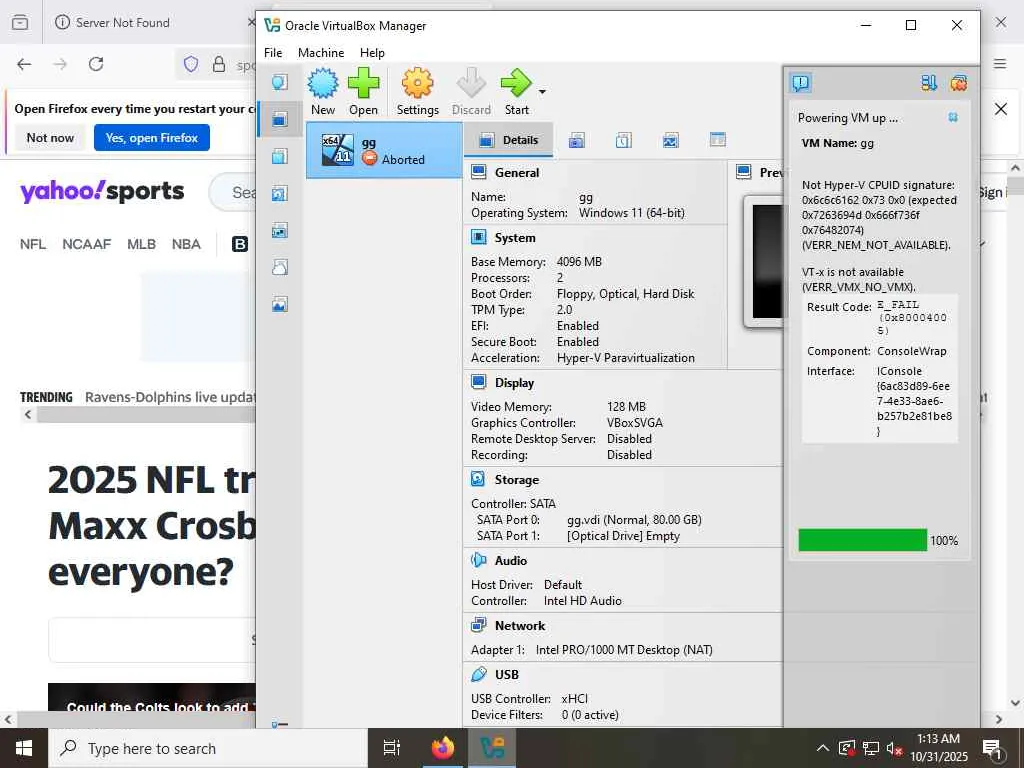Click Windows Start button on taskbar
1024x768 pixels.
tap(24, 748)
